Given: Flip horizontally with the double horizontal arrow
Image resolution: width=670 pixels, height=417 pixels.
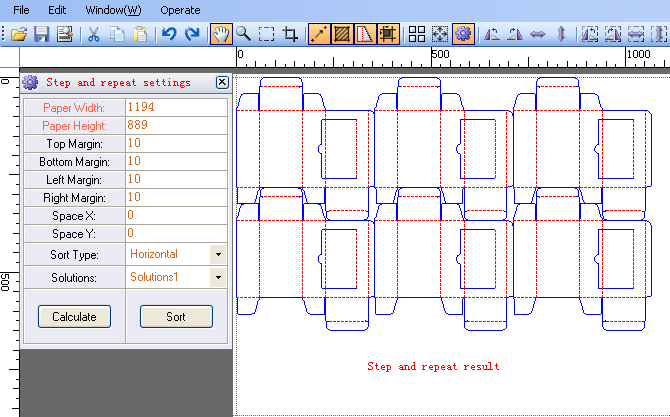Looking at the screenshot, I should tap(538, 34).
